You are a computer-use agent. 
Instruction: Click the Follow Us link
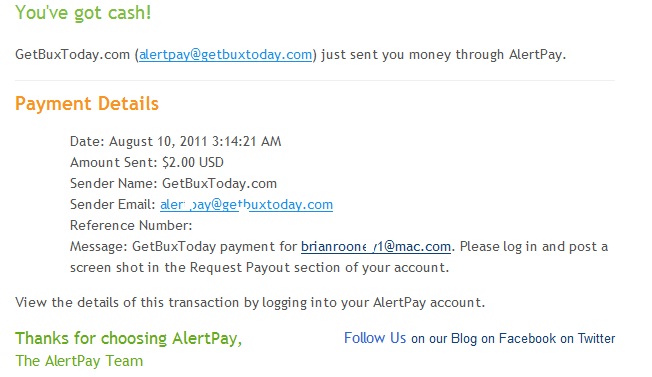pos(375,338)
